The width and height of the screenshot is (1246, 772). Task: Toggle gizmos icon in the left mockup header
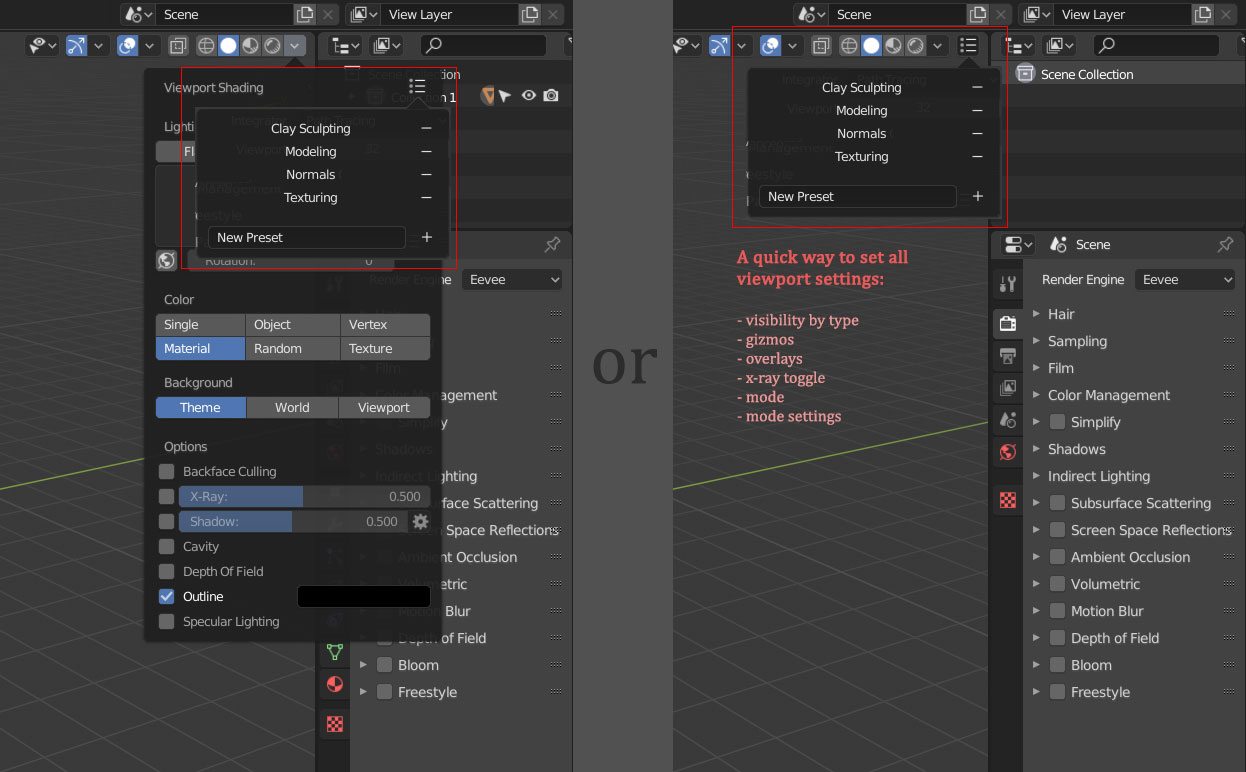click(77, 46)
